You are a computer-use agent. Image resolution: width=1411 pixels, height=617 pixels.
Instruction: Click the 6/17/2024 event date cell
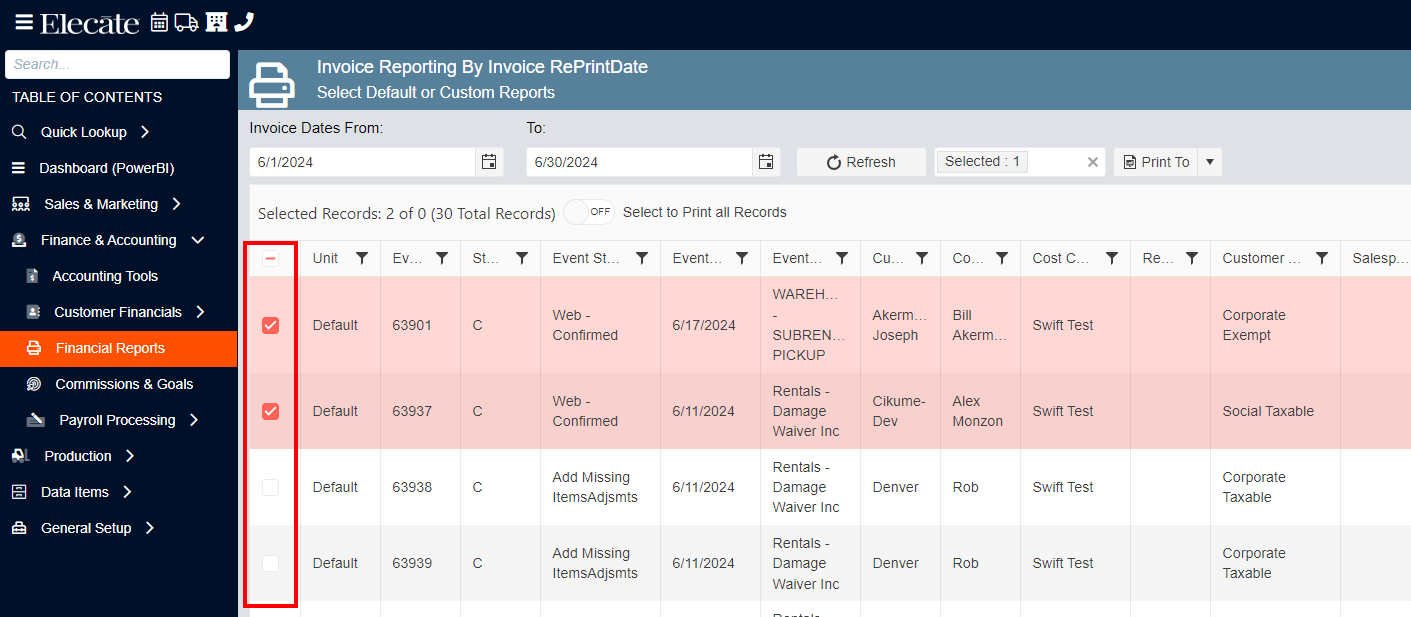point(710,325)
